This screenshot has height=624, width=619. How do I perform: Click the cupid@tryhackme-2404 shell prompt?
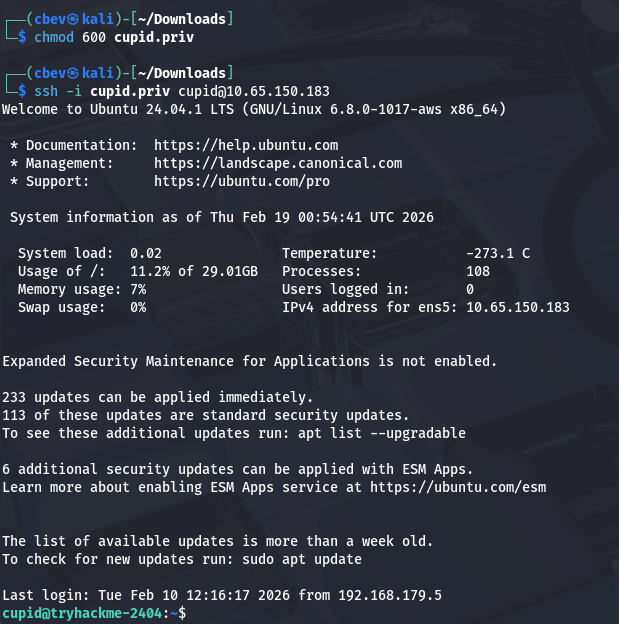[82, 612]
